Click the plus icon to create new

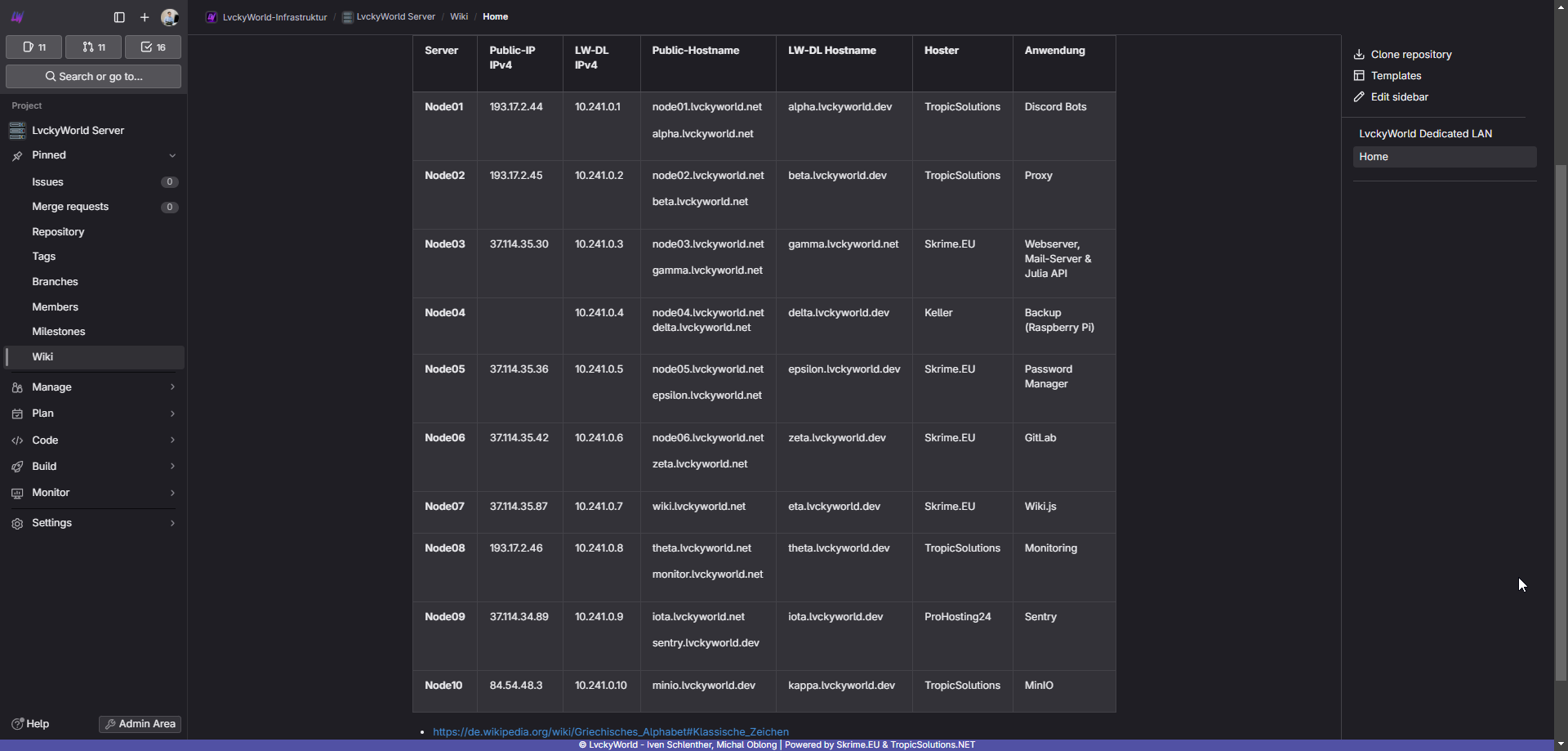point(145,17)
